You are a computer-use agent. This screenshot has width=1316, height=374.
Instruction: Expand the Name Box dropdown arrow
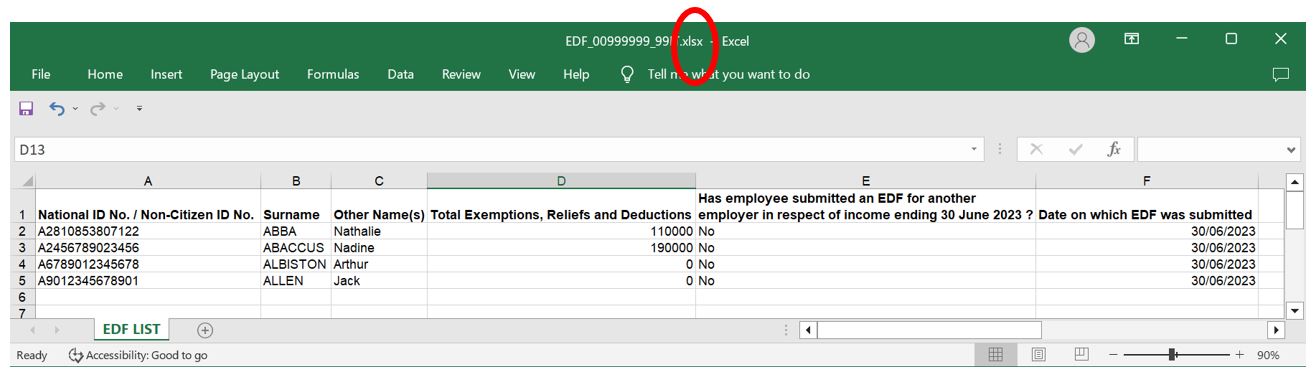[x=975, y=149]
